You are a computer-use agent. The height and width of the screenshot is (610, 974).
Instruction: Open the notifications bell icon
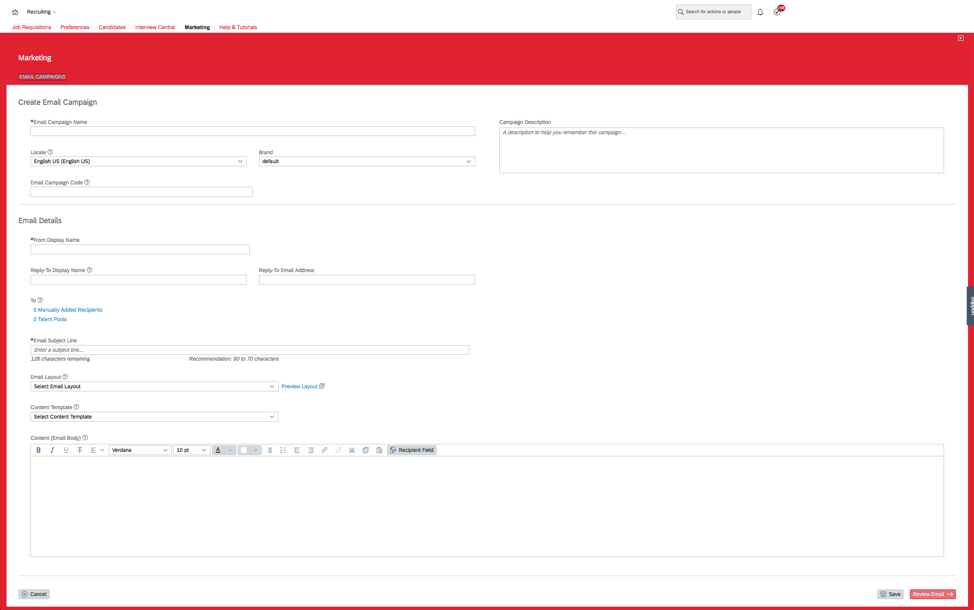(x=760, y=12)
